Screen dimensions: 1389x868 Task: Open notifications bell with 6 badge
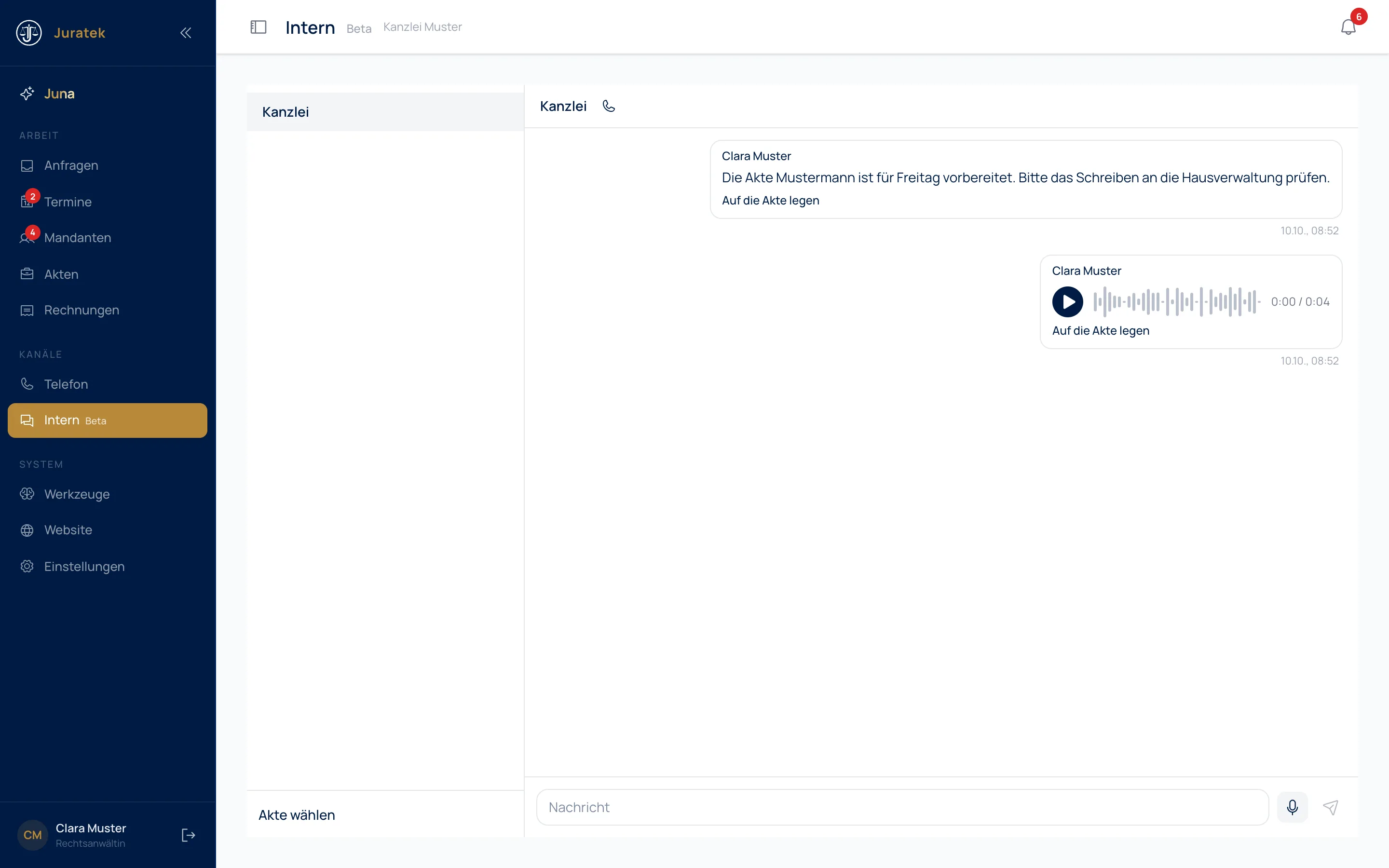(x=1348, y=27)
